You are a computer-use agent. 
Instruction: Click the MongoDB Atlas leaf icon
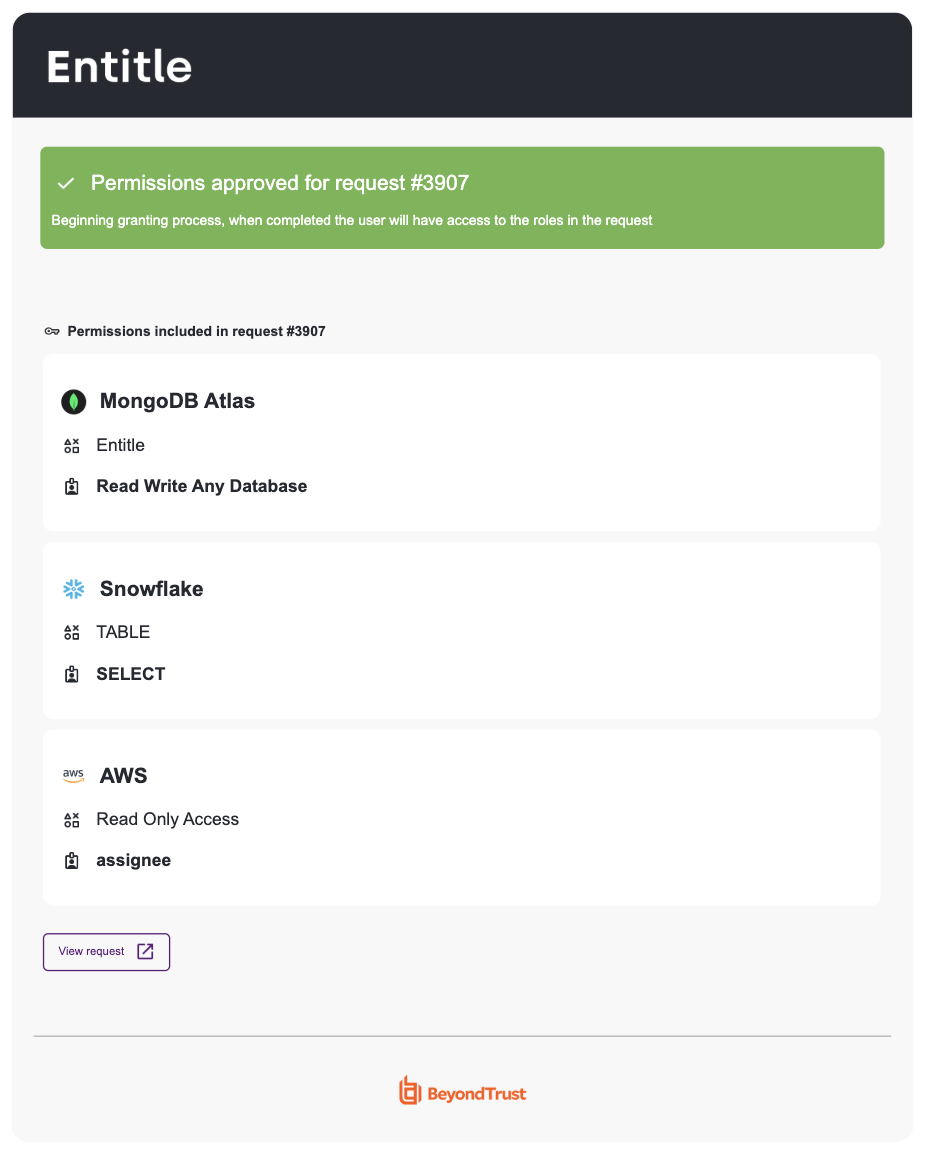[74, 402]
